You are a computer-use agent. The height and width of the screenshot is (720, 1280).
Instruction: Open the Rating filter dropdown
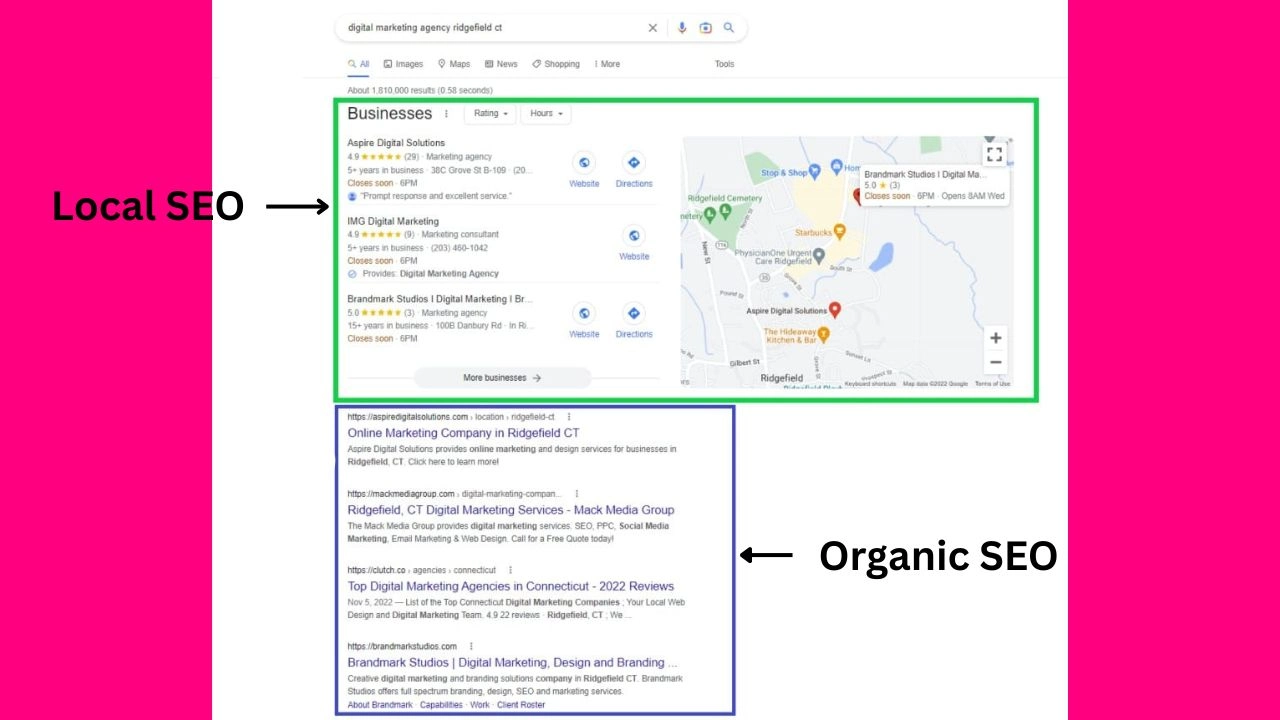491,114
